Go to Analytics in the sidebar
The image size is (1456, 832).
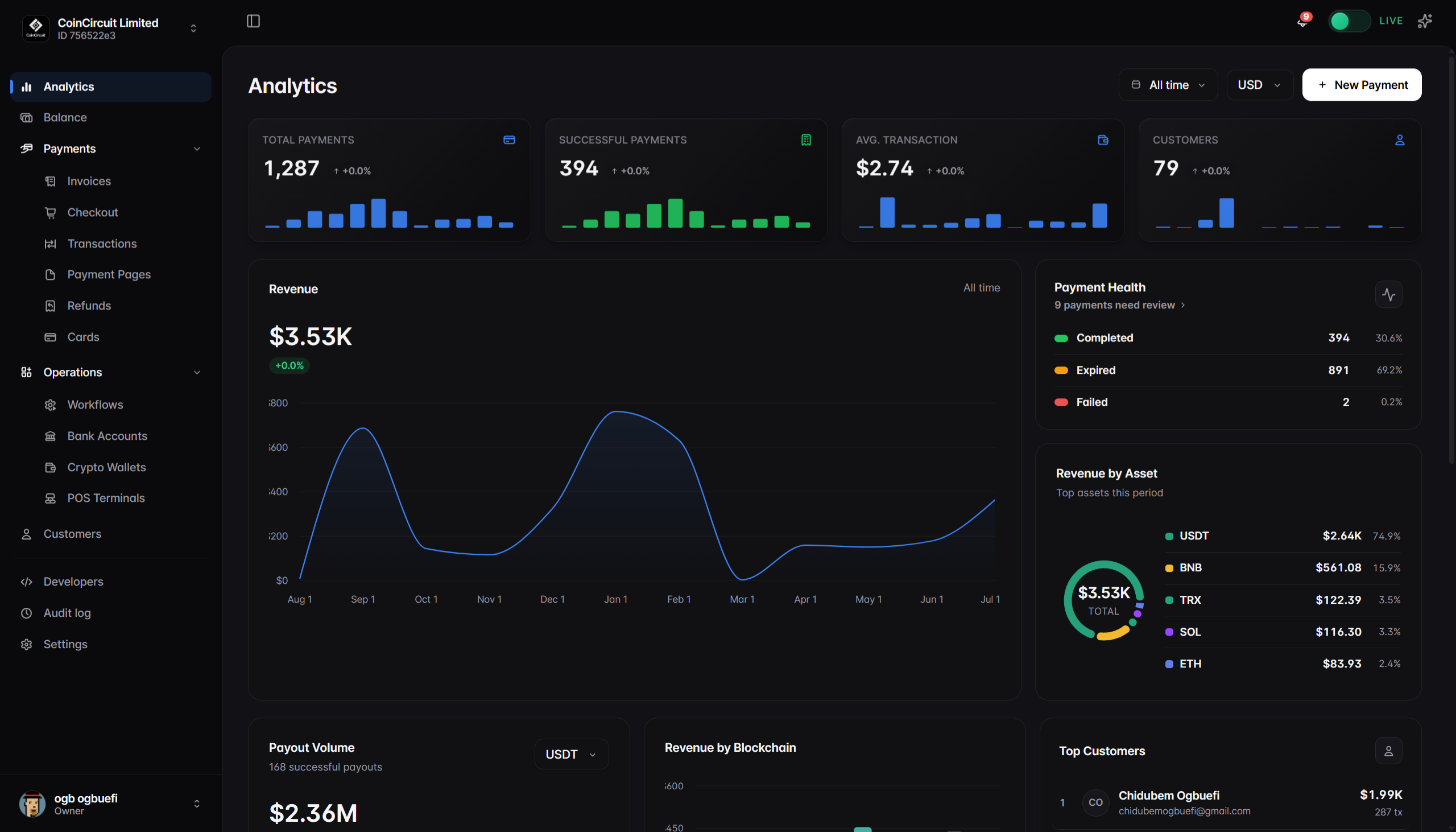click(111, 87)
